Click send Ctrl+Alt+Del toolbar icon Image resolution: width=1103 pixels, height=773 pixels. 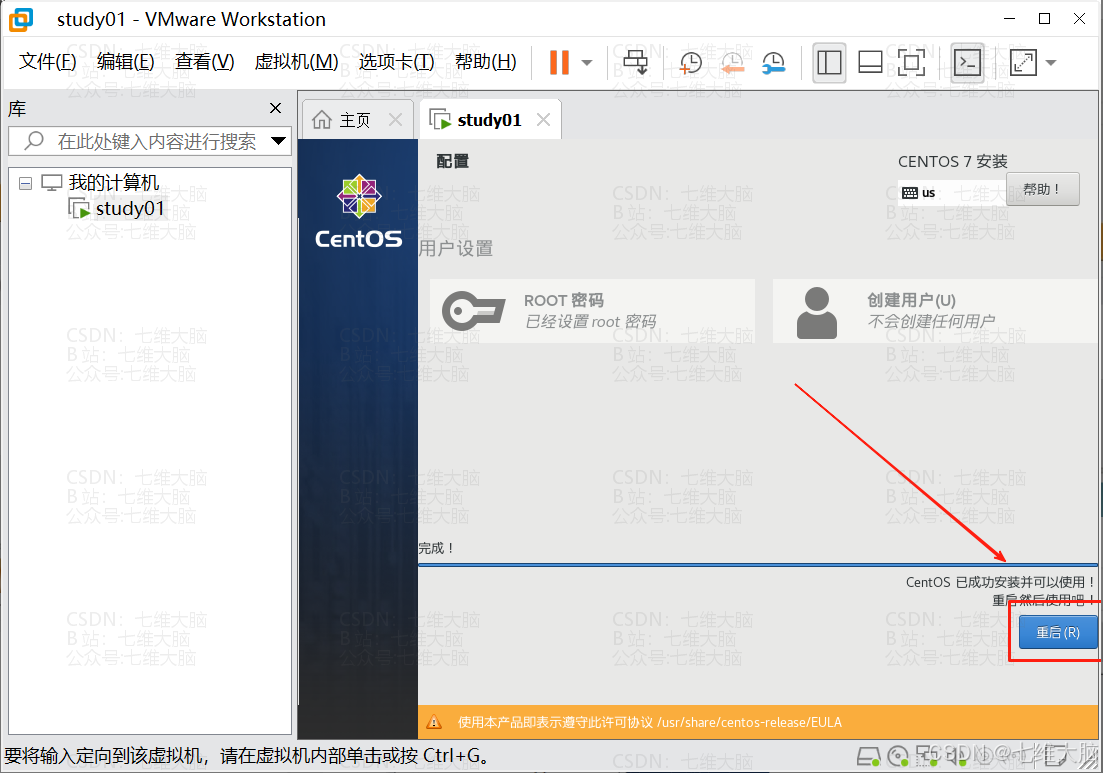(x=636, y=63)
